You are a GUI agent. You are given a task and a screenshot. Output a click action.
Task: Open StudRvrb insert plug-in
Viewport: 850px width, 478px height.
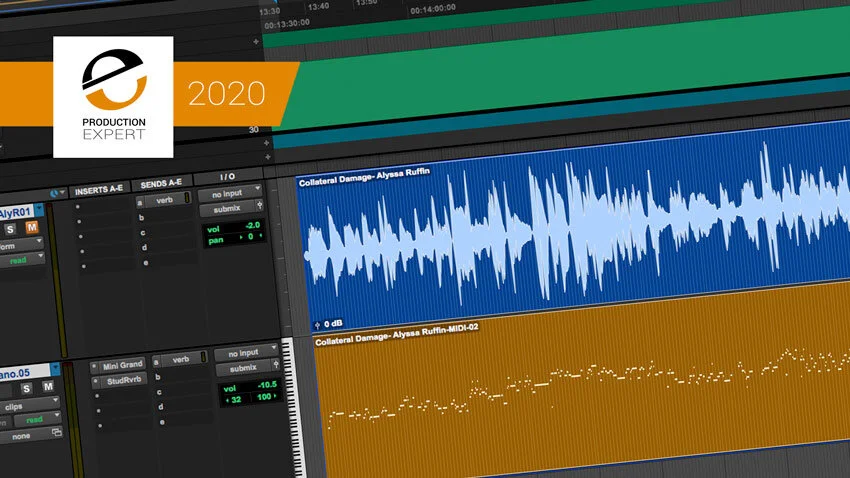pyautogui.click(x=124, y=380)
